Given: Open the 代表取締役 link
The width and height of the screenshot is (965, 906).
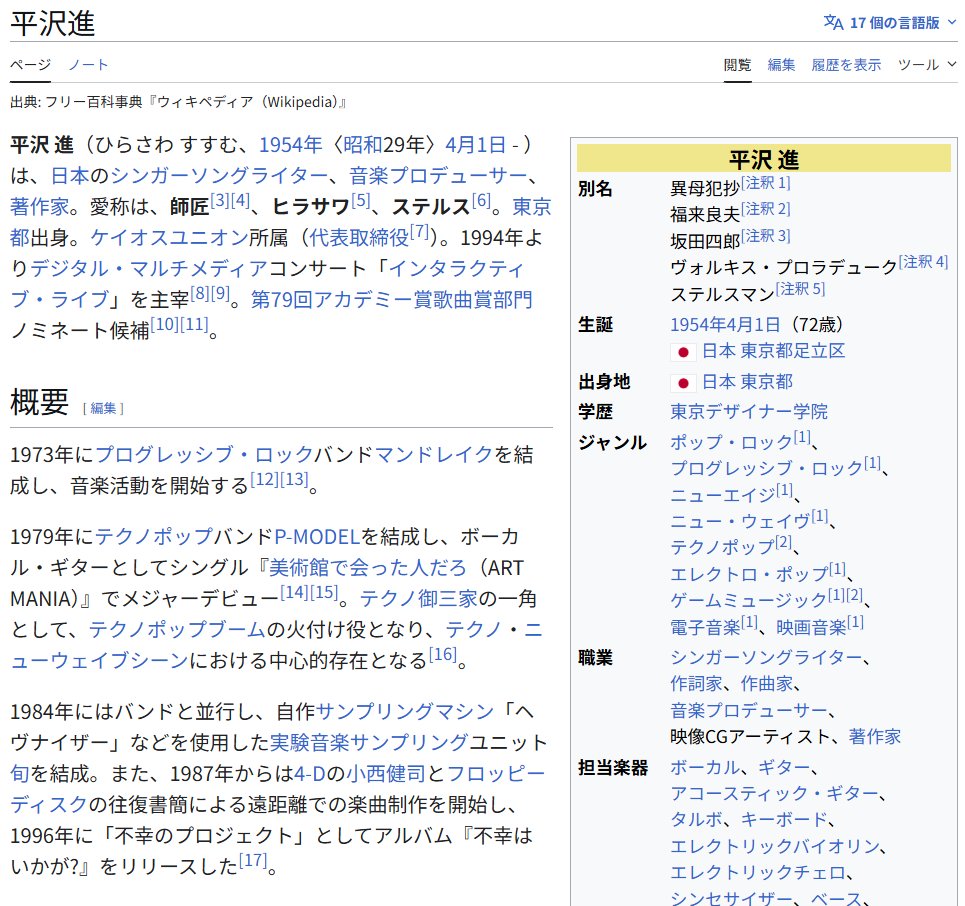Looking at the screenshot, I should point(359,237).
